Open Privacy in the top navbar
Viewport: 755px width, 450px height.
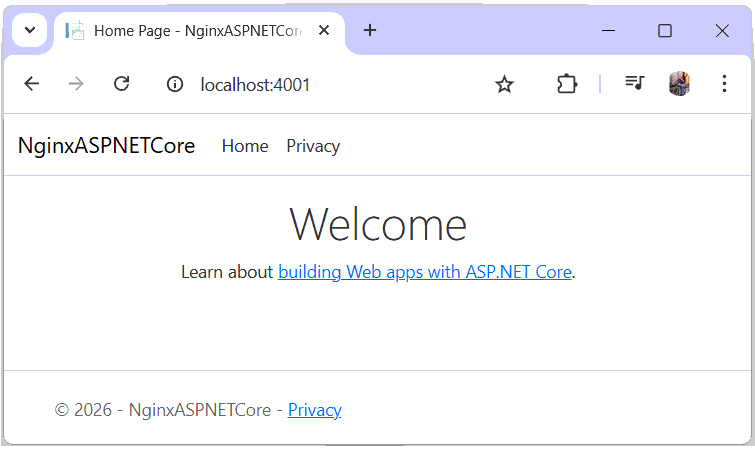(313, 146)
